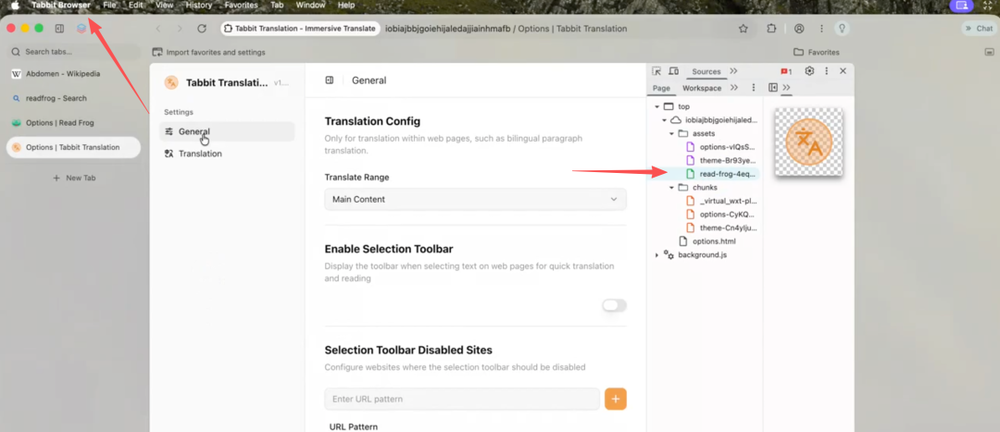
Task: Bookmark page with the star icon
Action: coord(743,29)
